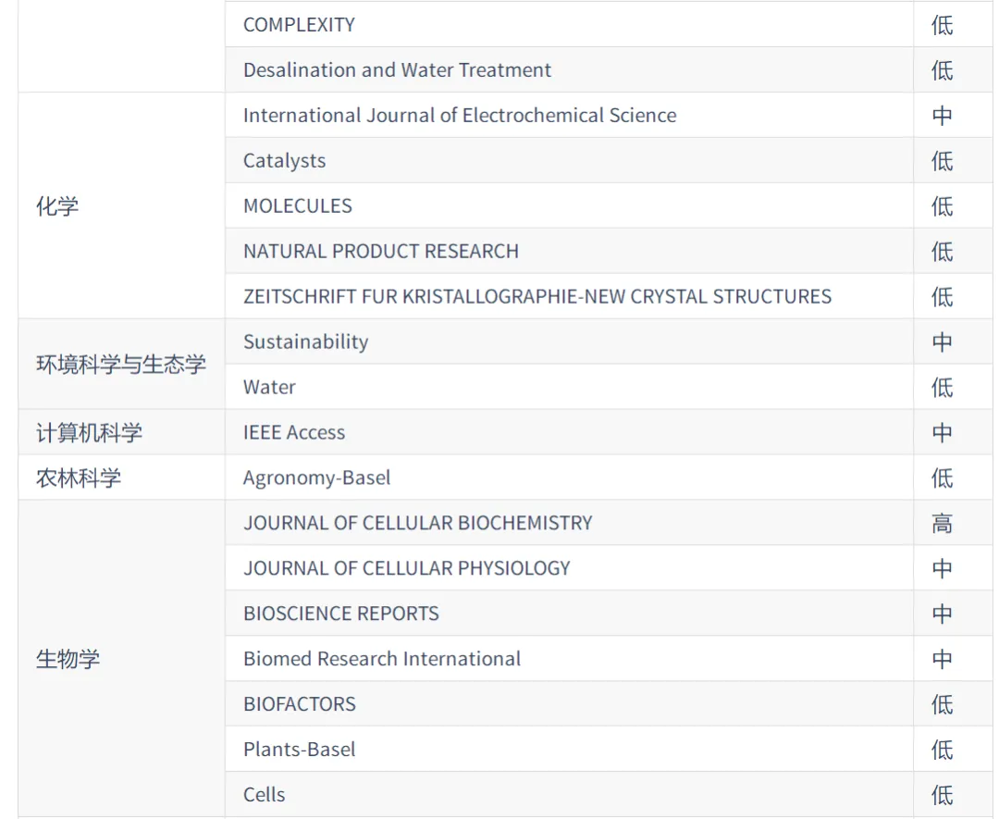
Task: Select the Water journal entry
Action: point(269,387)
